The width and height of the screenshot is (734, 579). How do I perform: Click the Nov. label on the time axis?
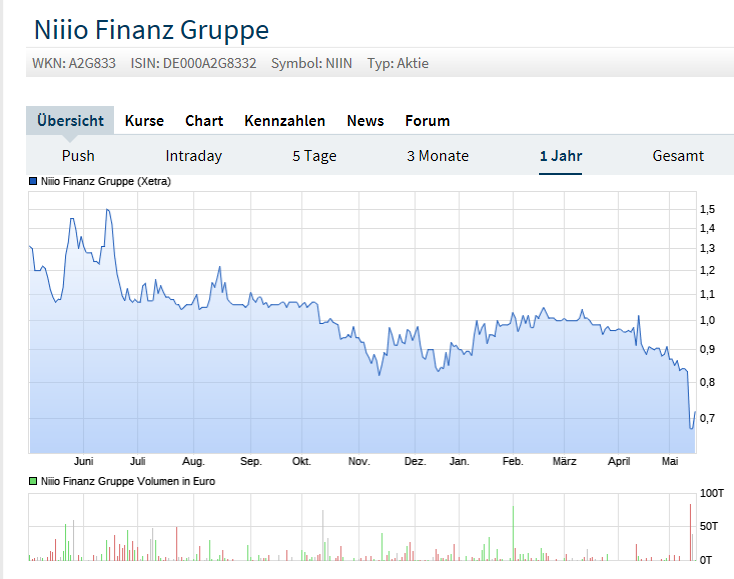359,461
